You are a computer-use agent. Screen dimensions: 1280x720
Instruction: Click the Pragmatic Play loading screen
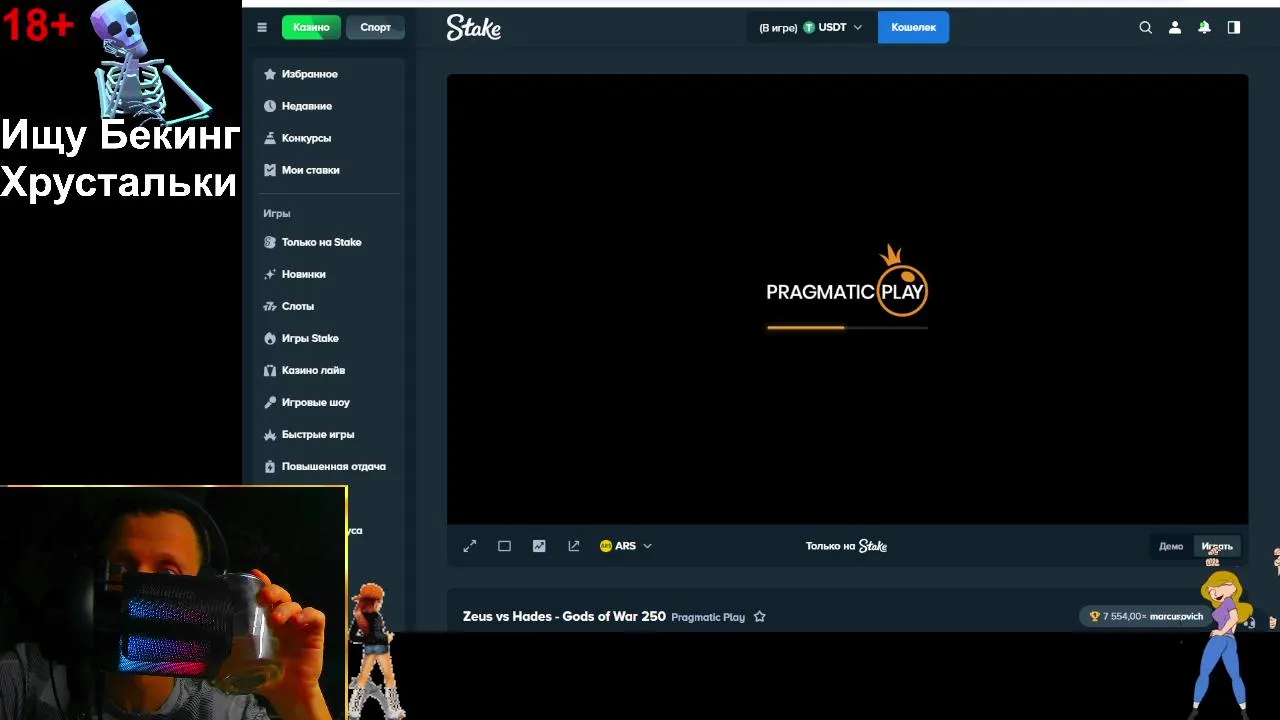(847, 299)
